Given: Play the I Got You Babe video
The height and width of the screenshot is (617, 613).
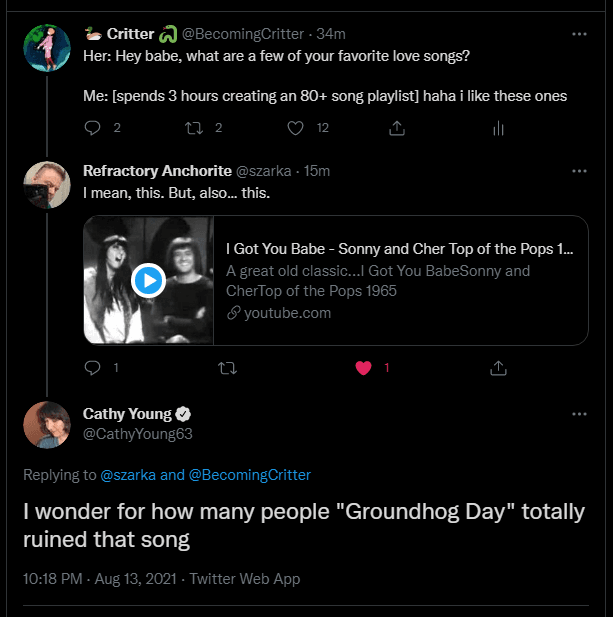Looking at the screenshot, I should click(149, 281).
